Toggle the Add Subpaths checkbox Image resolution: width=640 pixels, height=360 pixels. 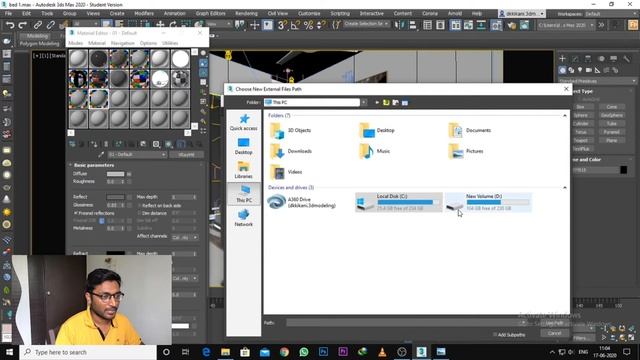(x=495, y=335)
